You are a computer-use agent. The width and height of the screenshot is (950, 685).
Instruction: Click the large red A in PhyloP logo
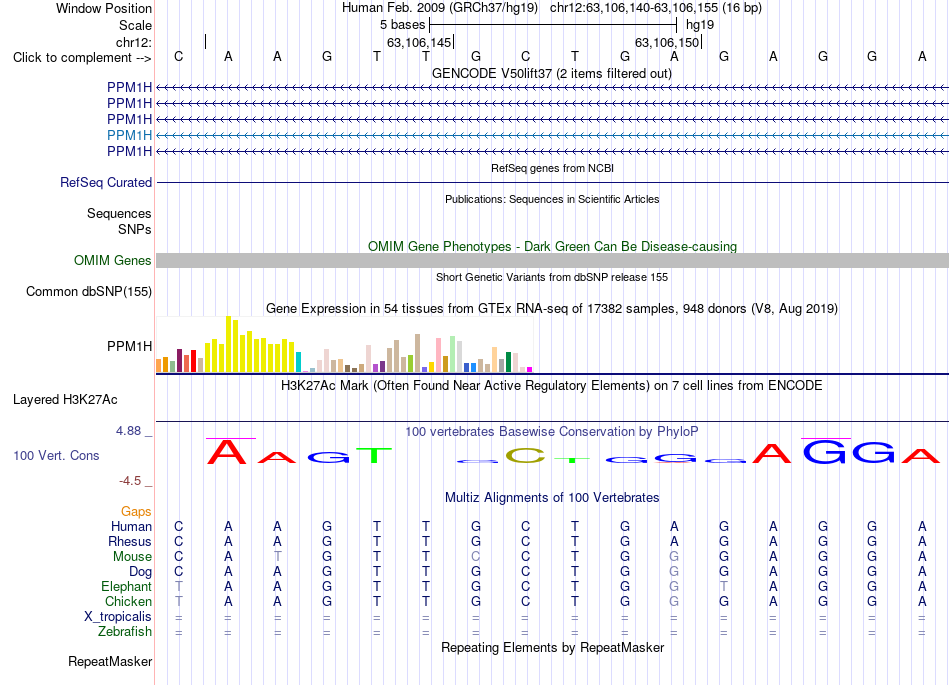(227, 452)
